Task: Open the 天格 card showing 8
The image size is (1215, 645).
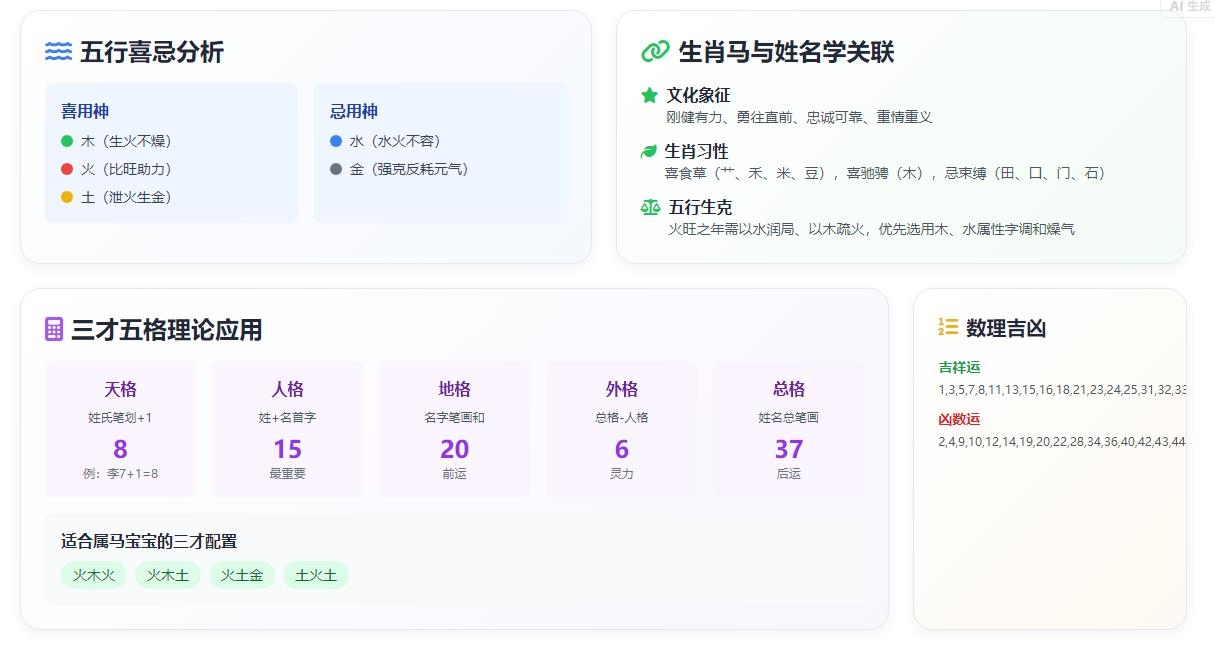Action: (120, 429)
